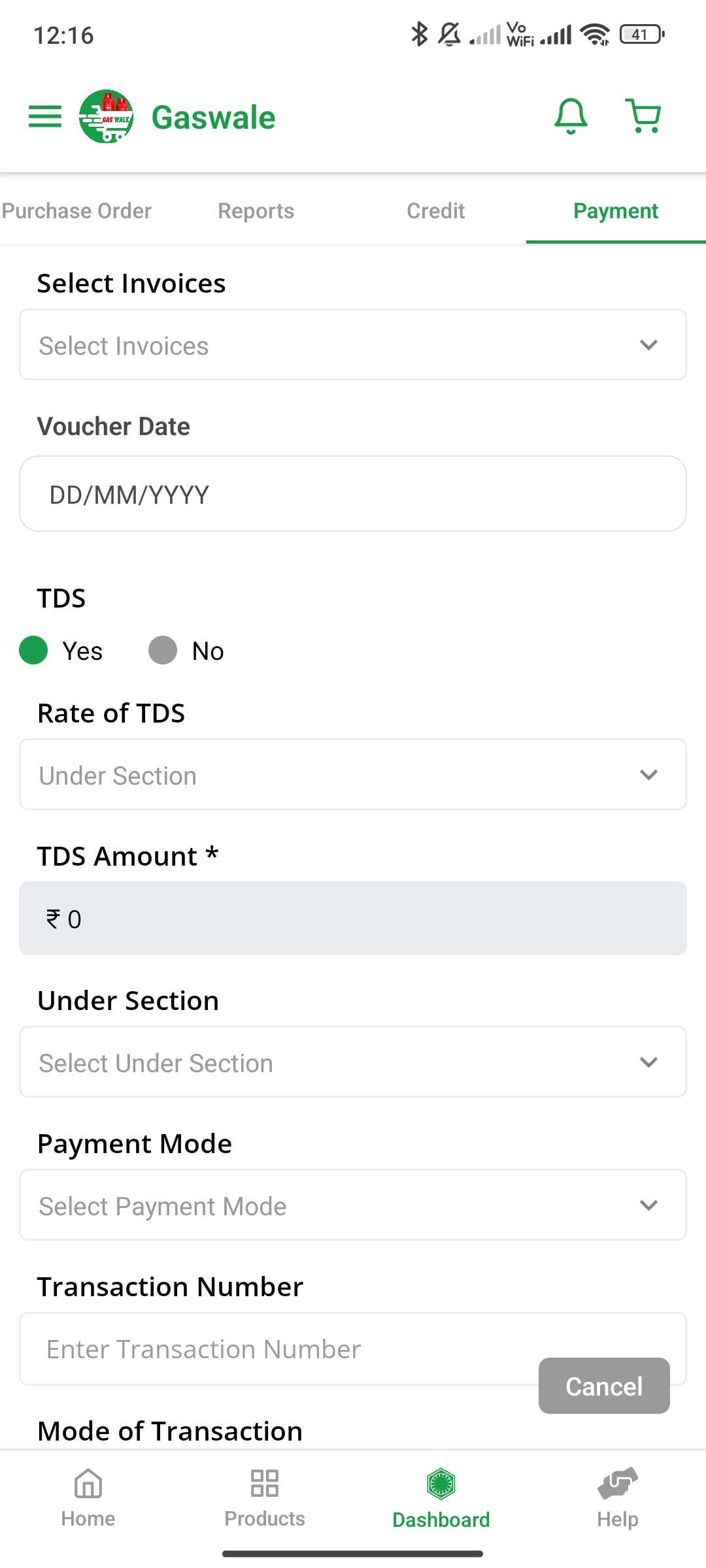This screenshot has width=706, height=1568.
Task: Tap the Gaswale logo icon
Action: [x=106, y=117]
